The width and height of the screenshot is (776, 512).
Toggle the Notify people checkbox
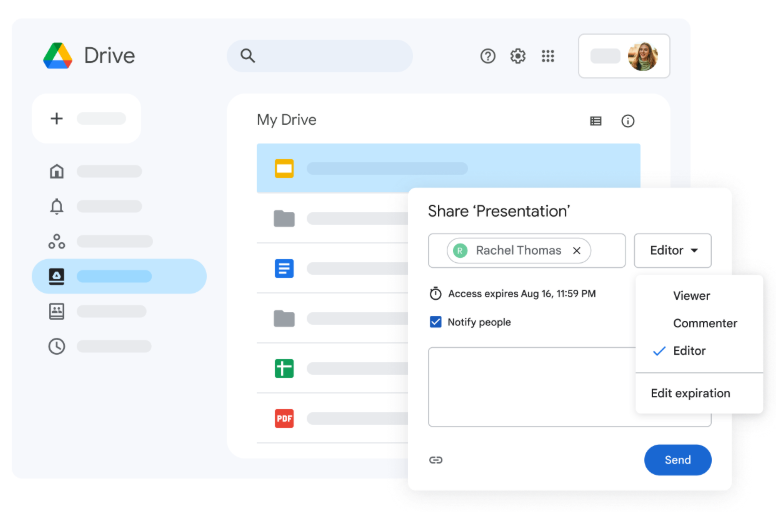[x=436, y=322]
